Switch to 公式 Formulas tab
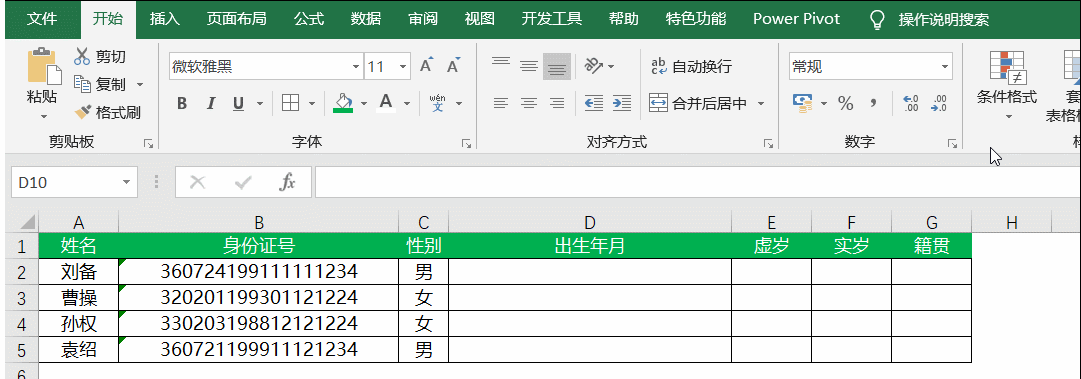This screenshot has height=379, width=1081. click(309, 19)
